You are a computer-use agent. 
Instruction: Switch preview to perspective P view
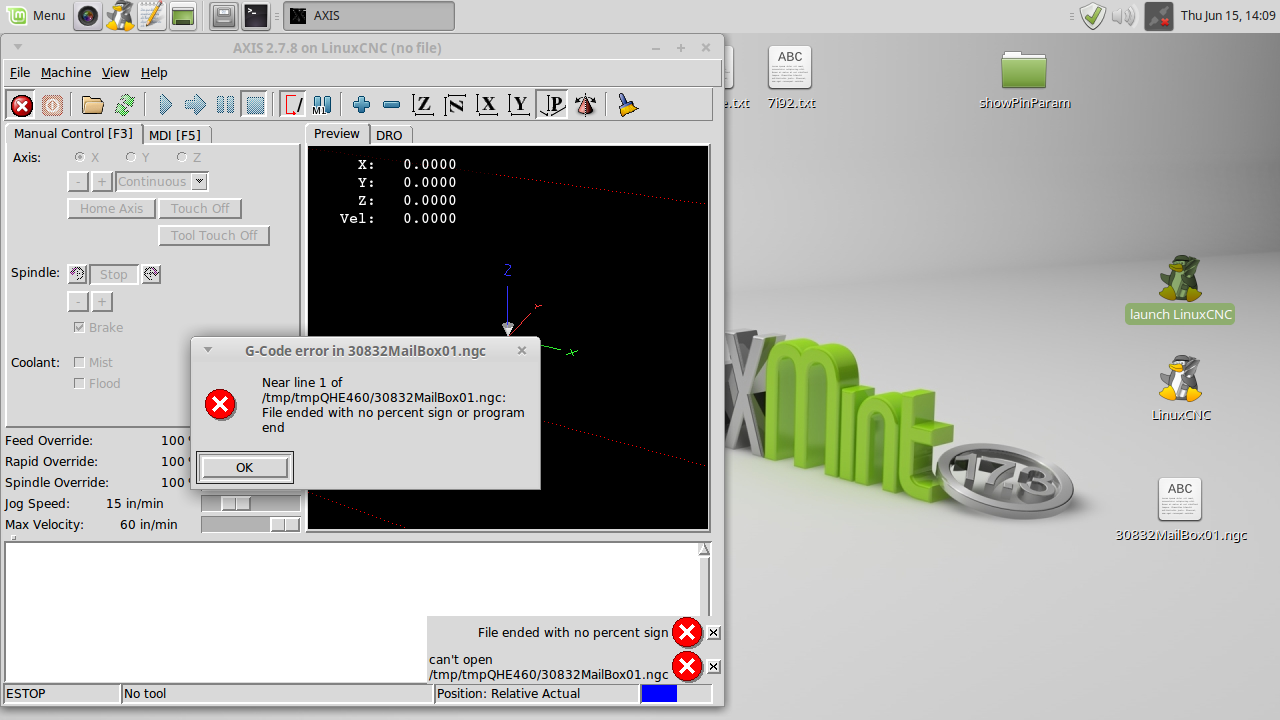pyautogui.click(x=552, y=105)
